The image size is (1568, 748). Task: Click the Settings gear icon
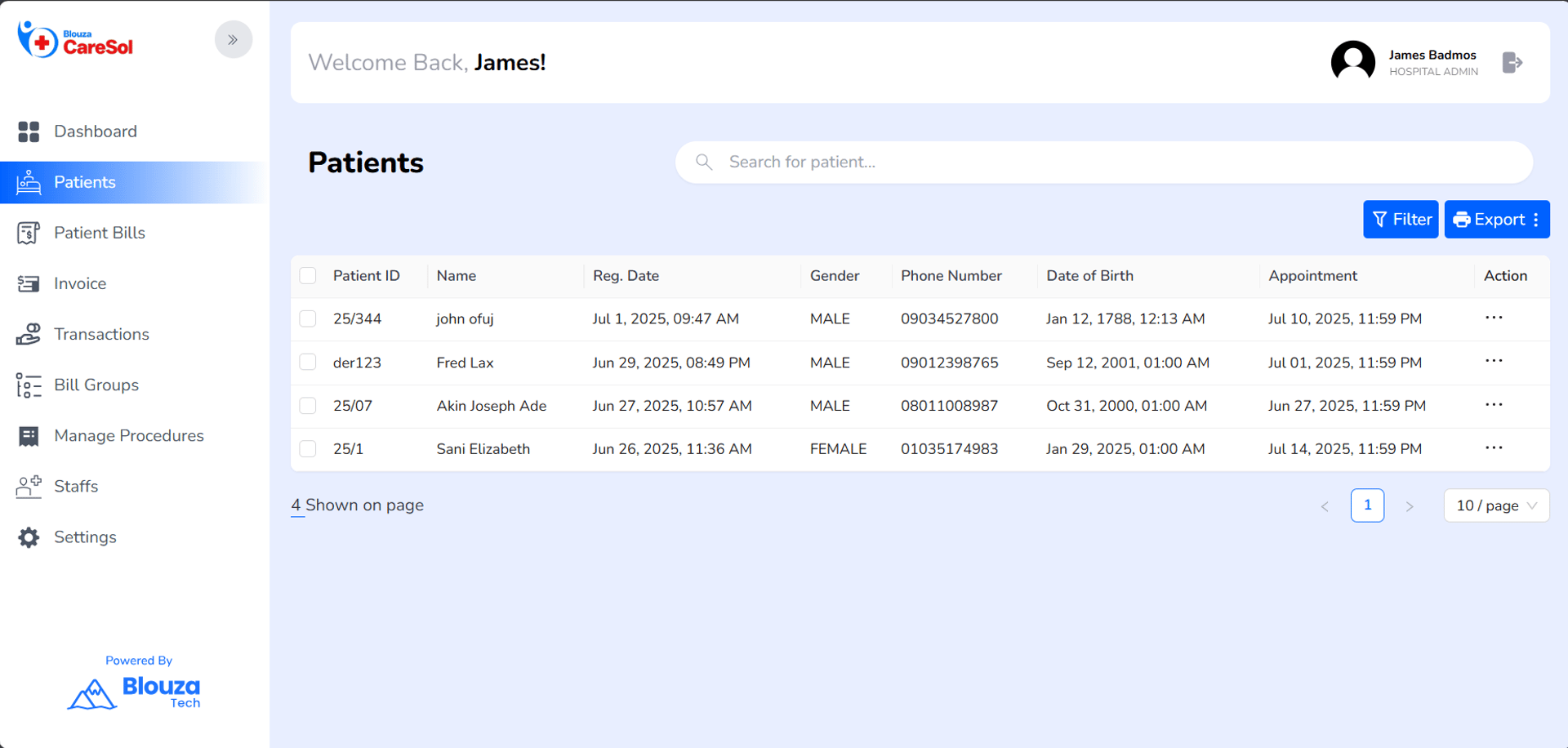coord(29,537)
